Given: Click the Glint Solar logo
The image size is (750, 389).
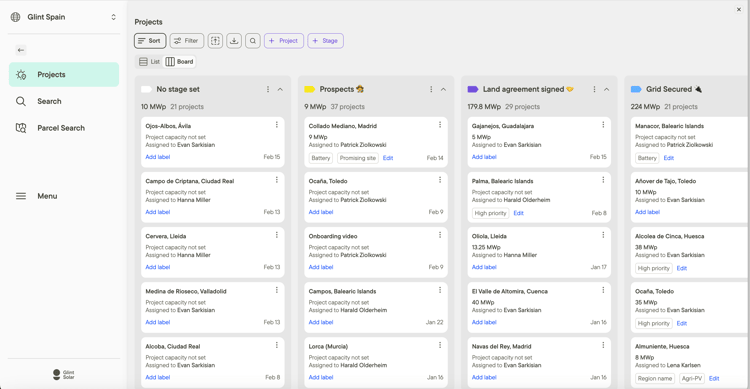Looking at the screenshot, I should [x=64, y=375].
